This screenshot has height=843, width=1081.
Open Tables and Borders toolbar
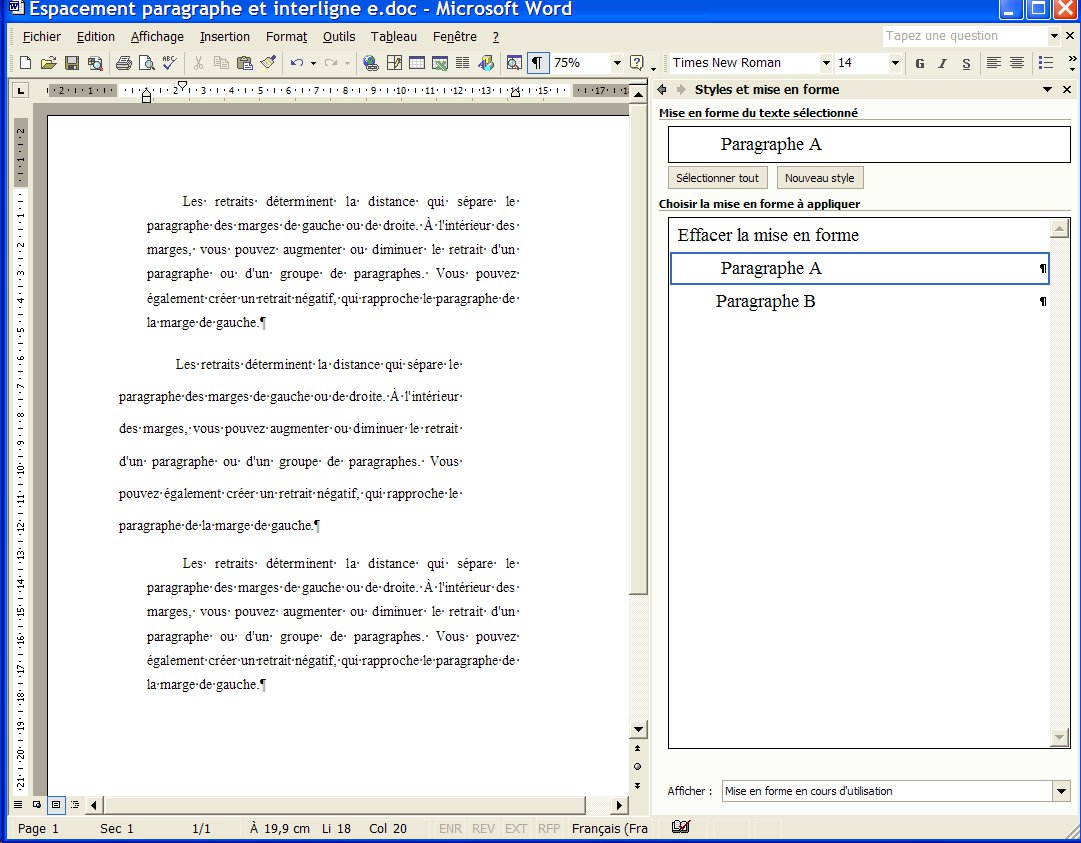394,63
